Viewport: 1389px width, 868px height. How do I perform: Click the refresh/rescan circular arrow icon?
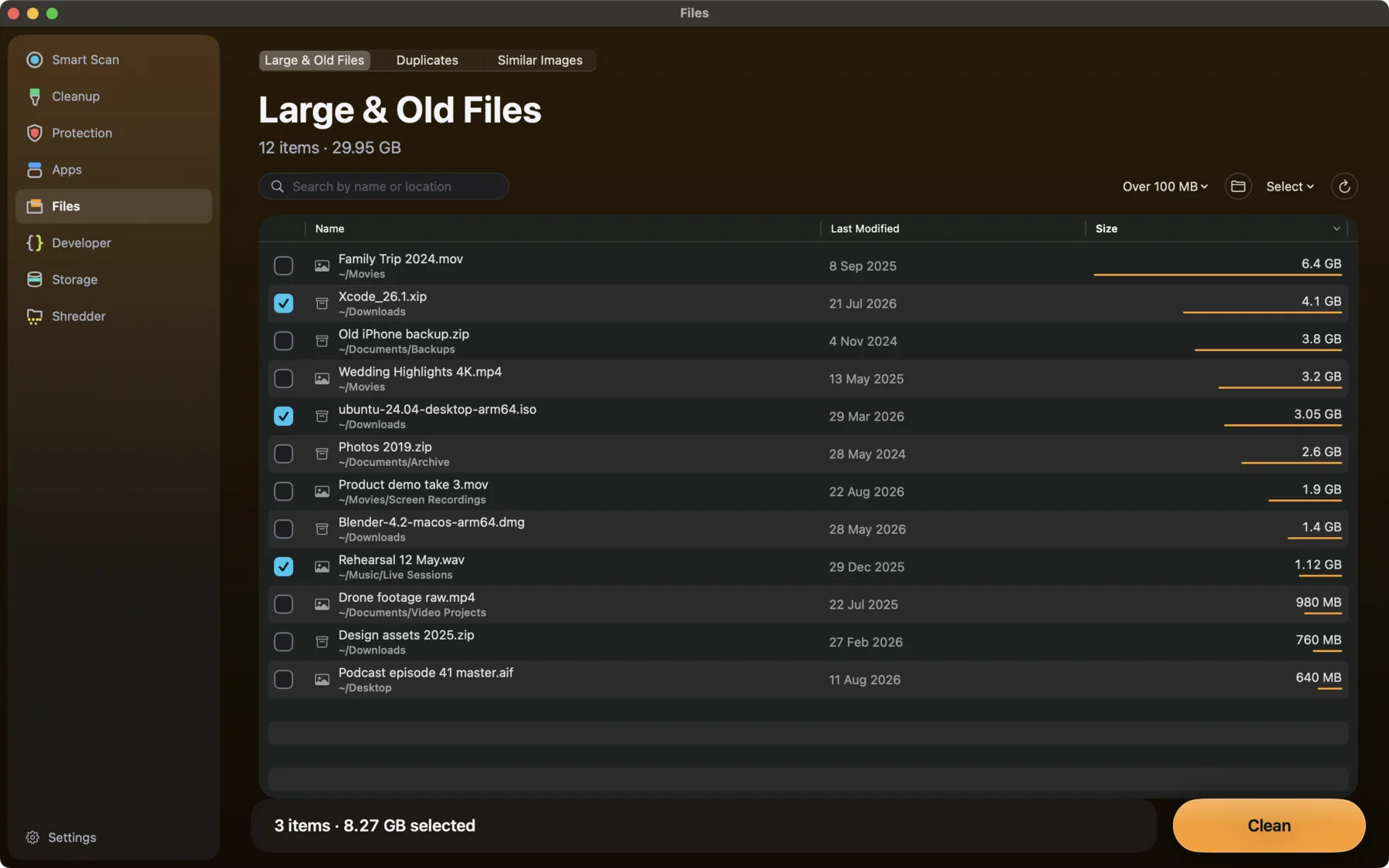[x=1344, y=186]
